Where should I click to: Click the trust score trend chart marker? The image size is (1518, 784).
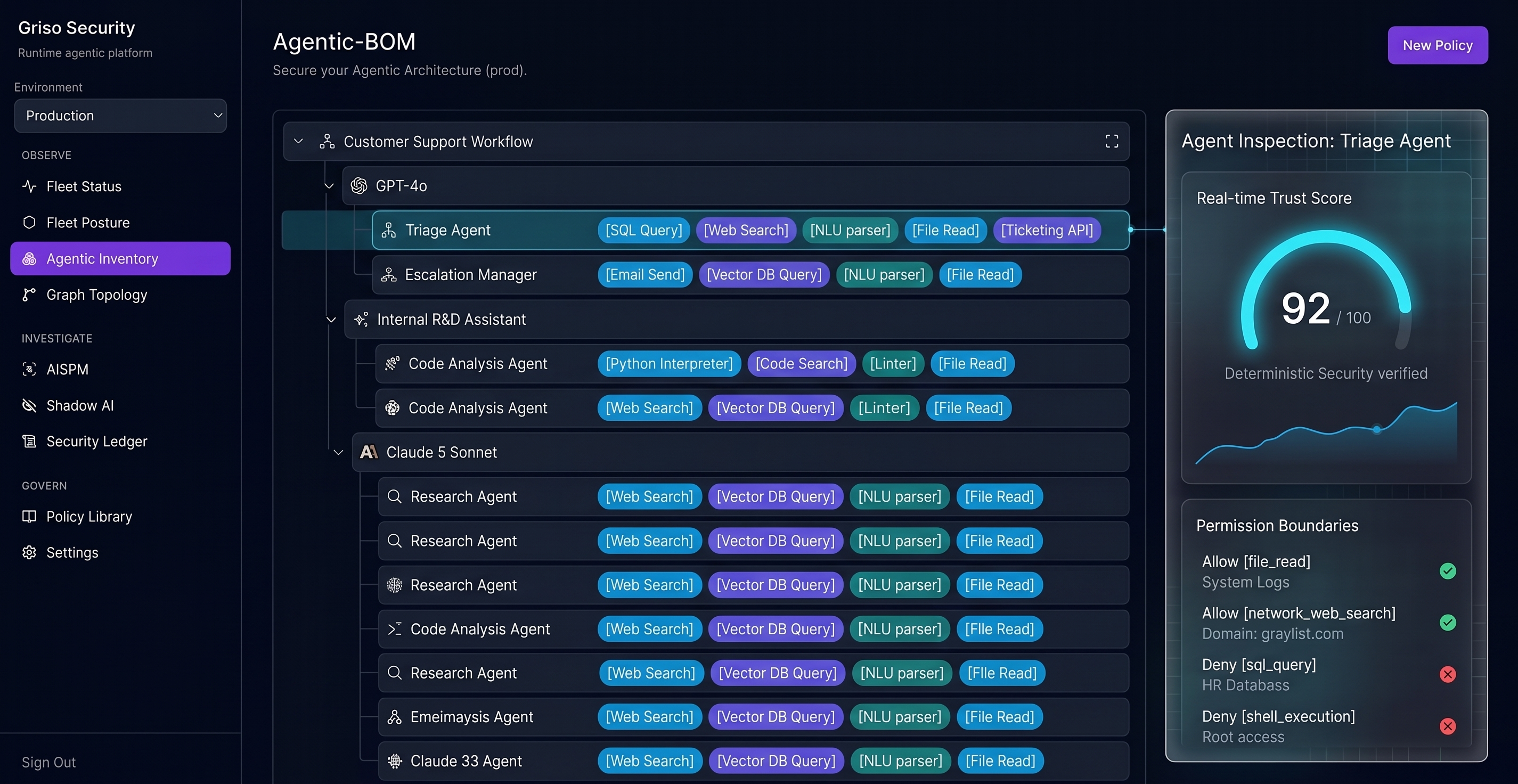coord(1376,429)
